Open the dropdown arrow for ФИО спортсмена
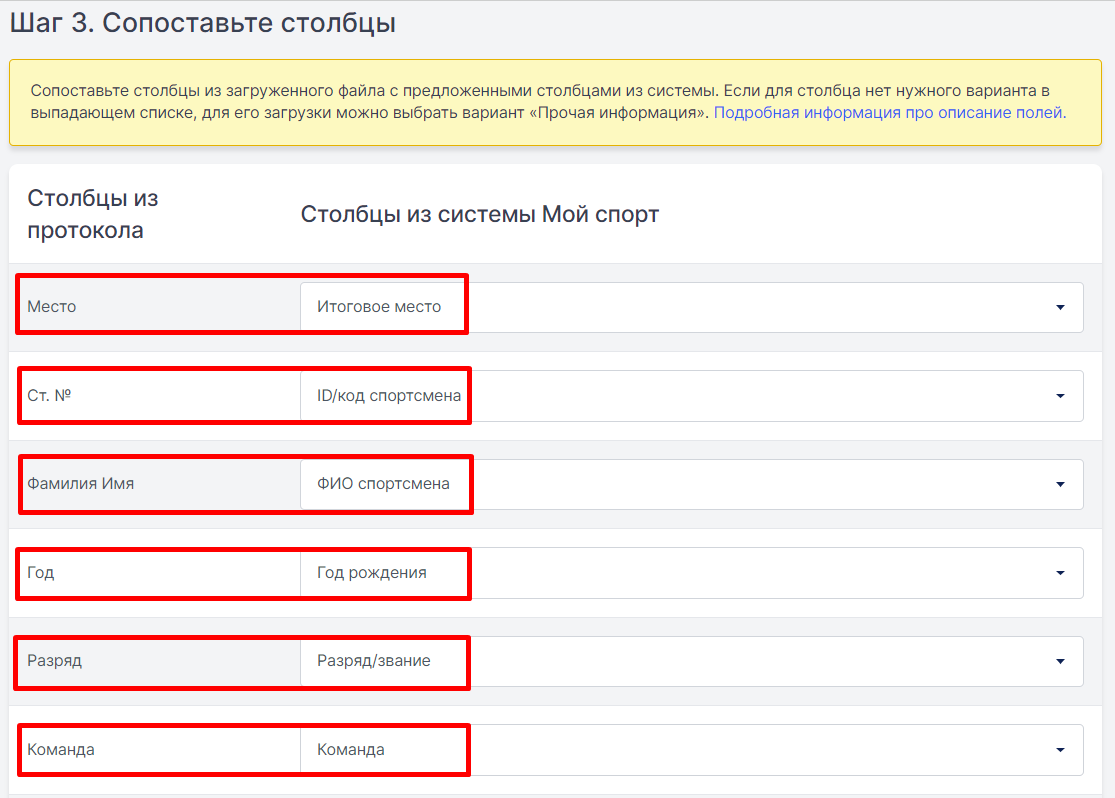The image size is (1115, 798). tap(1060, 484)
